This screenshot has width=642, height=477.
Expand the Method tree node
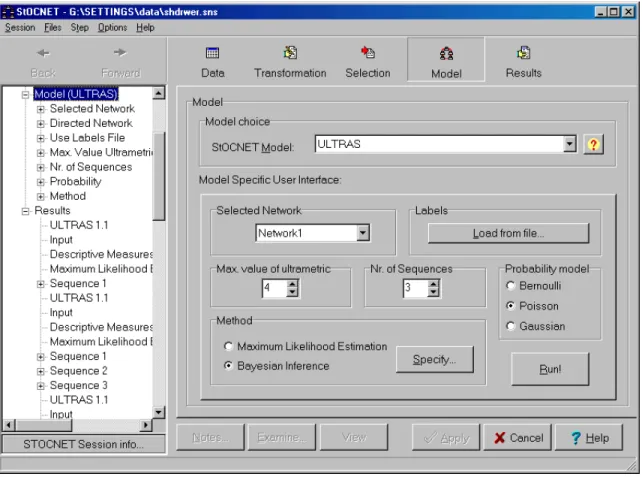41,196
